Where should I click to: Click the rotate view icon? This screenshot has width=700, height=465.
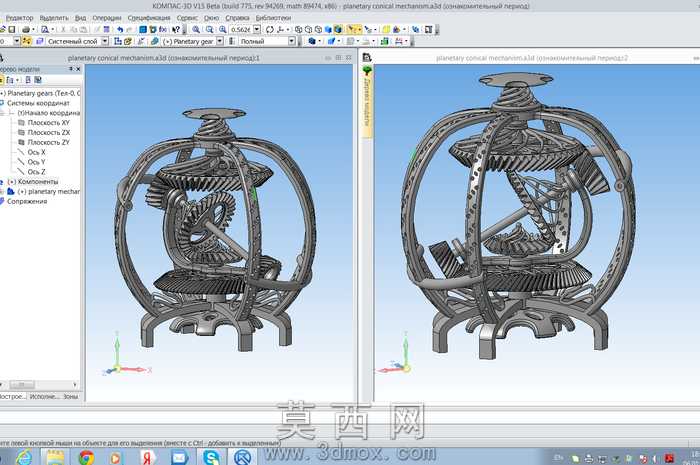point(270,29)
